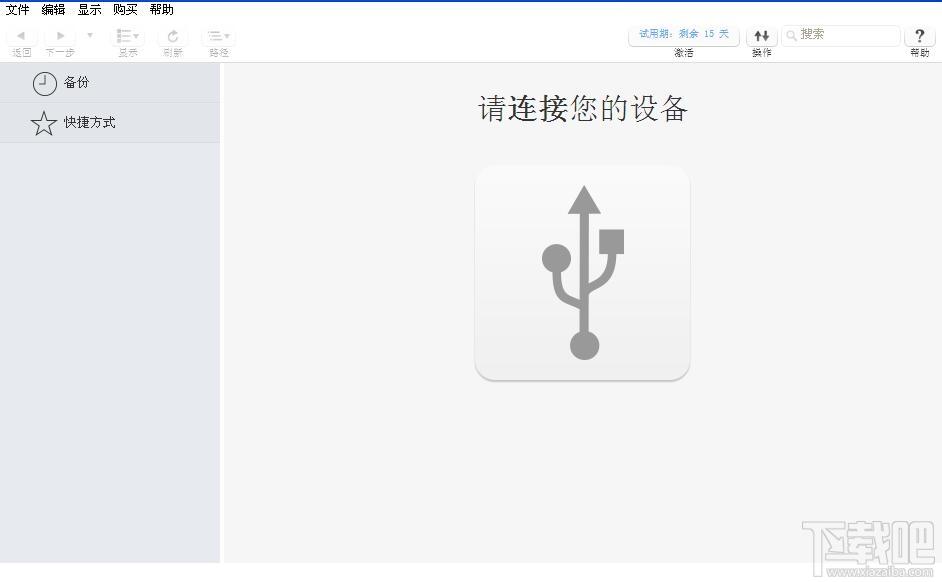Image resolution: width=942 pixels, height=582 pixels.
Task: Open the 显示 menu in menu bar
Action: (90, 10)
